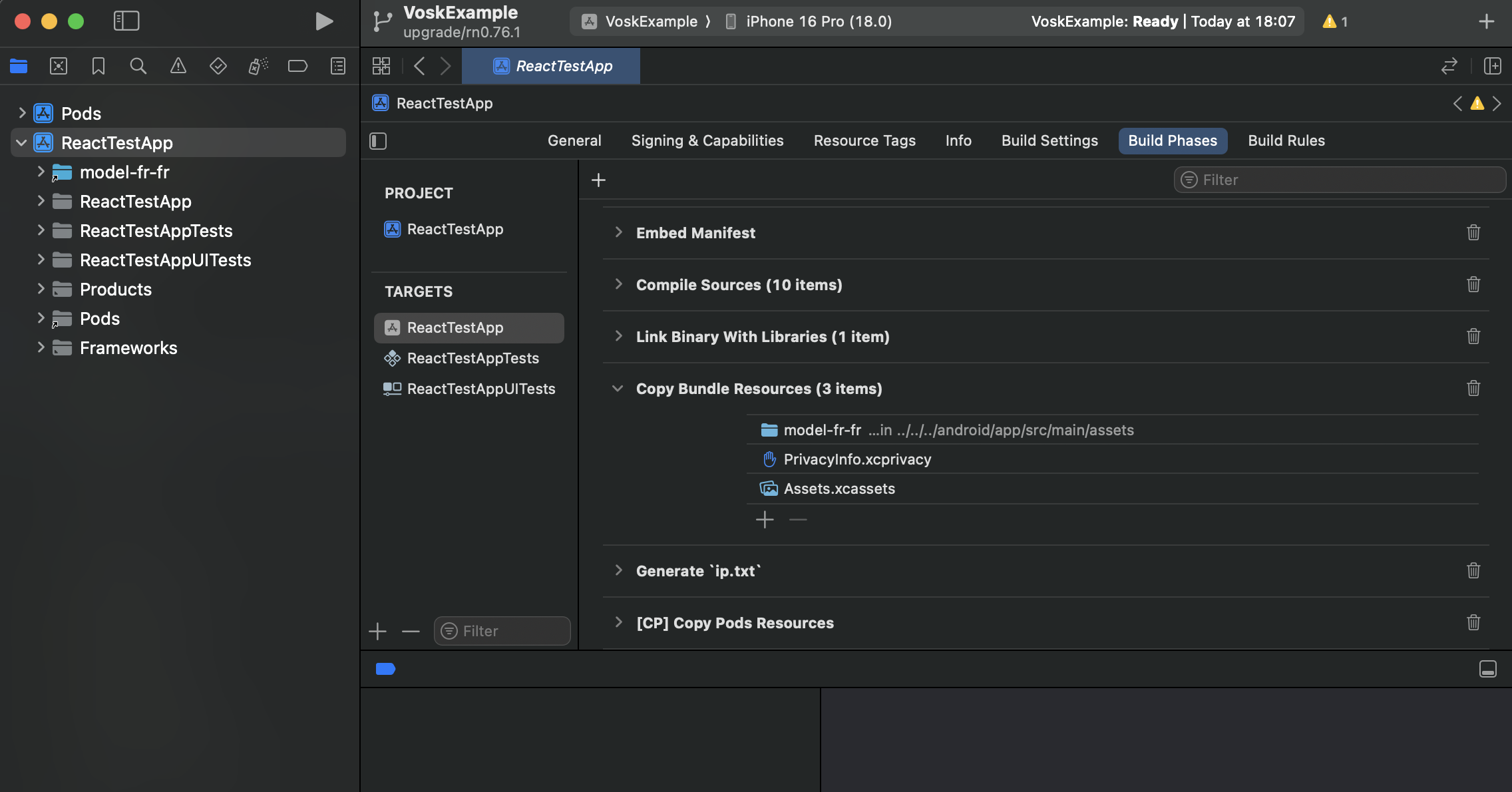Add a new build phase with plus button
The height and width of the screenshot is (792, 1512).
(x=598, y=180)
